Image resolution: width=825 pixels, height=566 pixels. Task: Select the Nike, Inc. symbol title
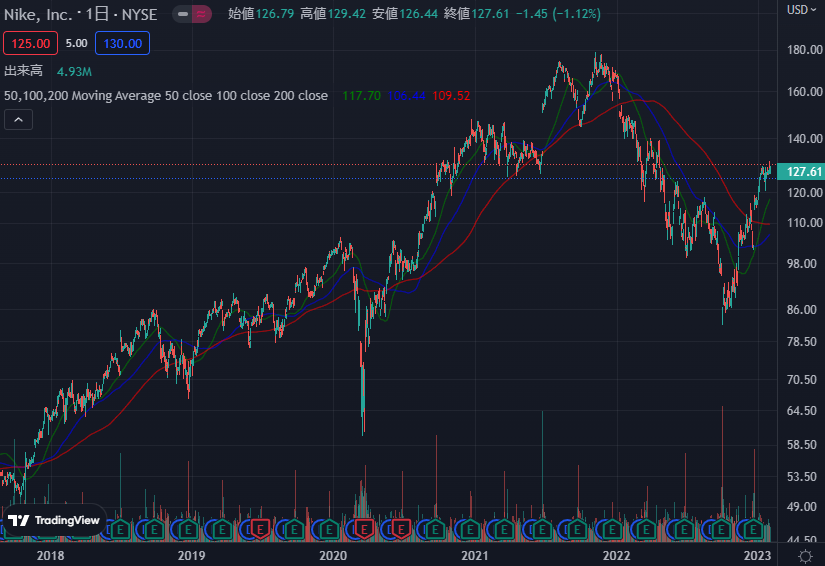(x=38, y=14)
